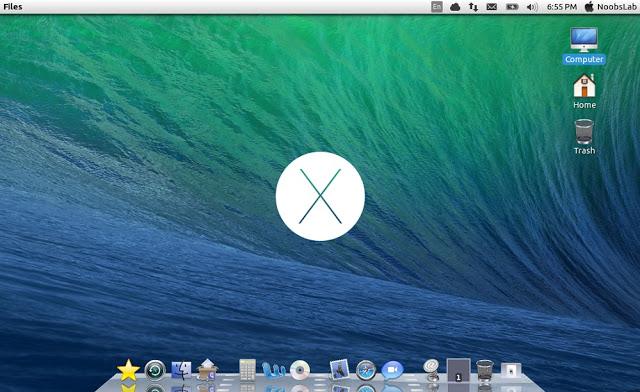Click the workspace switcher showing 1 in dock
Viewport: 640px width, 392px height.
458,370
